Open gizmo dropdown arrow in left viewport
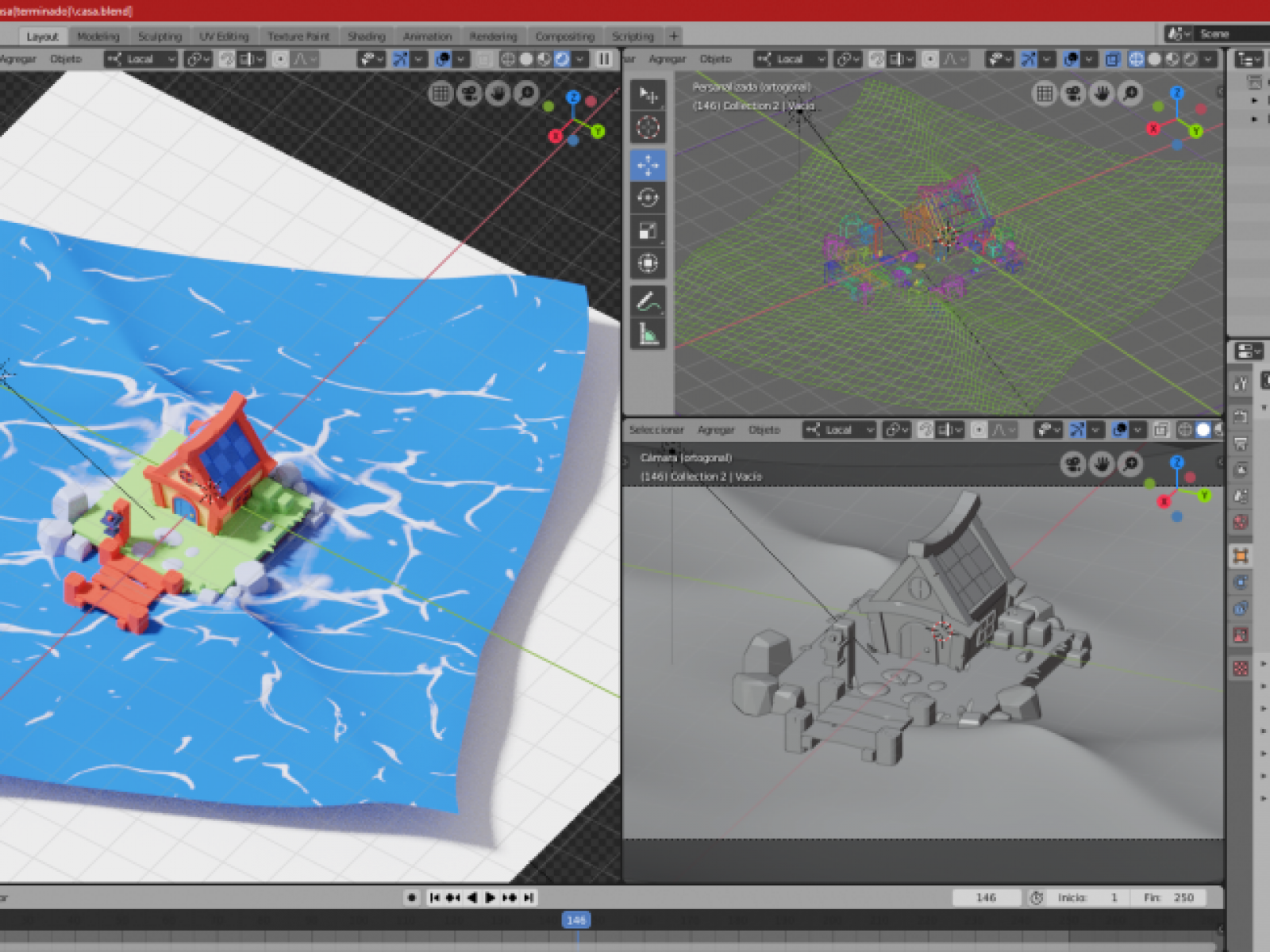The image size is (1270, 952). 419,59
